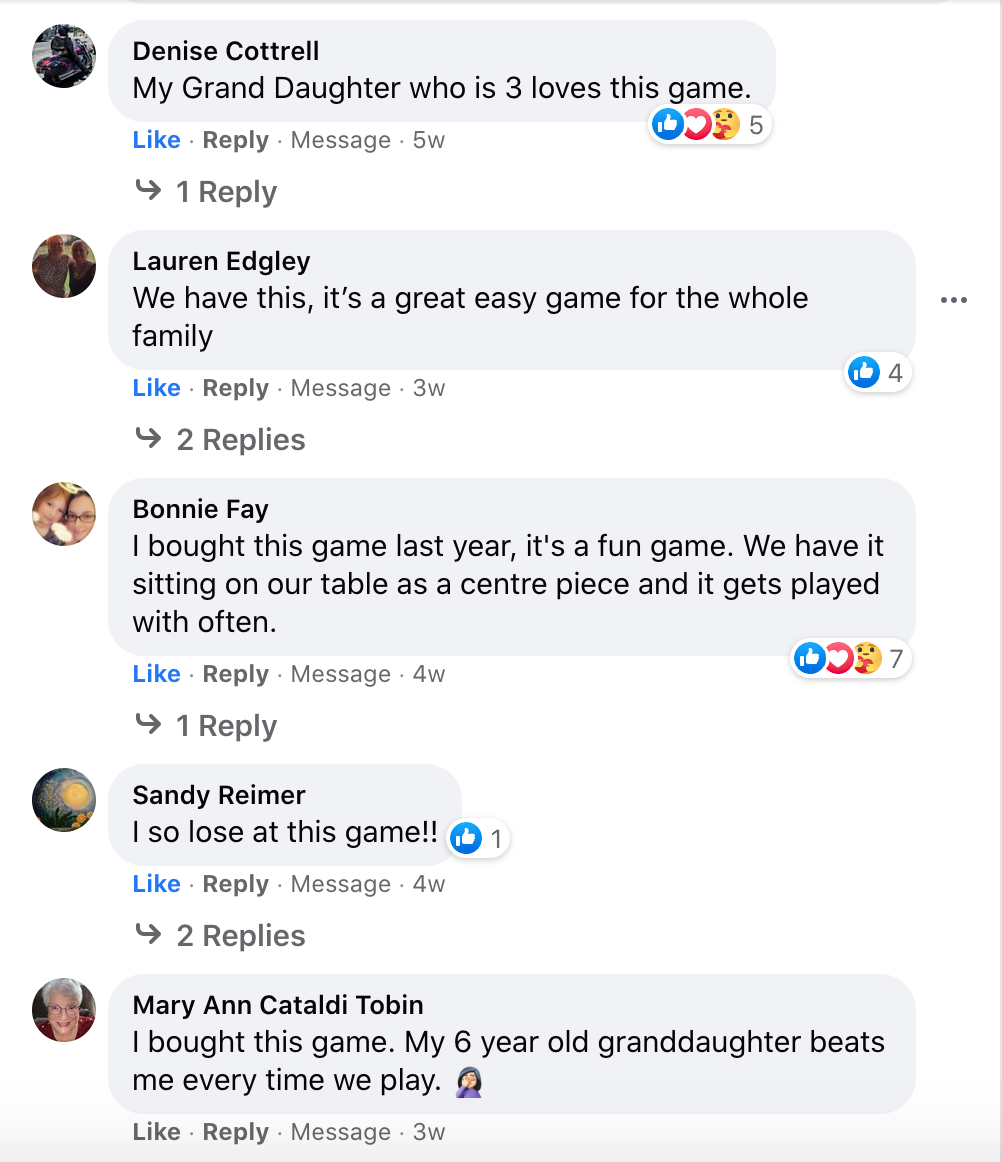Message Sandy Reimer from her comment
Viewport: 1002px width, 1162px height.
pyautogui.click(x=340, y=884)
